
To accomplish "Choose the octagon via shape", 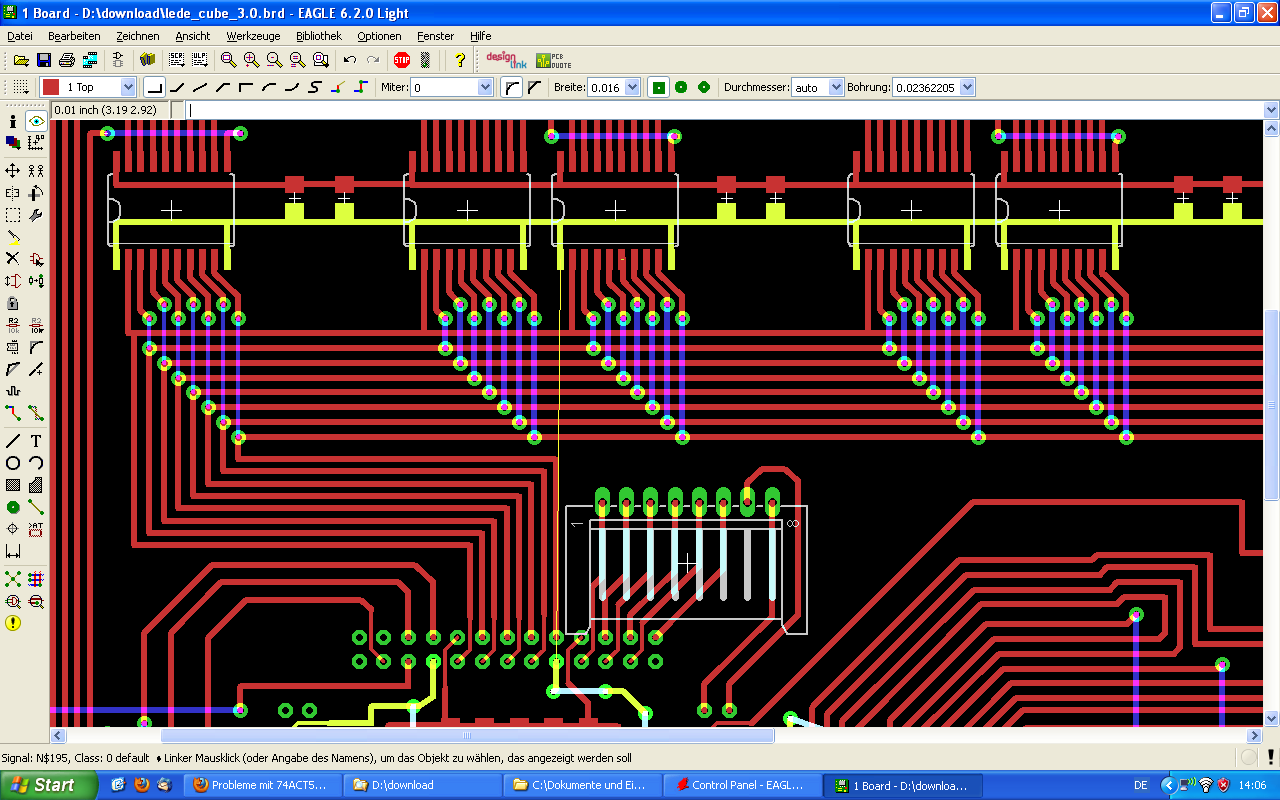I will pos(704,87).
